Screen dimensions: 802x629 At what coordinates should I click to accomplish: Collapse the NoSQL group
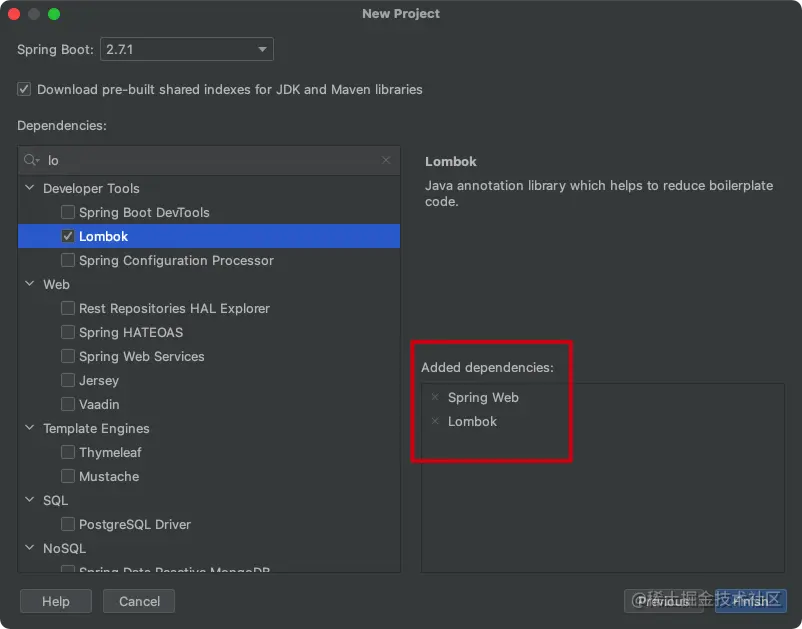(30, 548)
